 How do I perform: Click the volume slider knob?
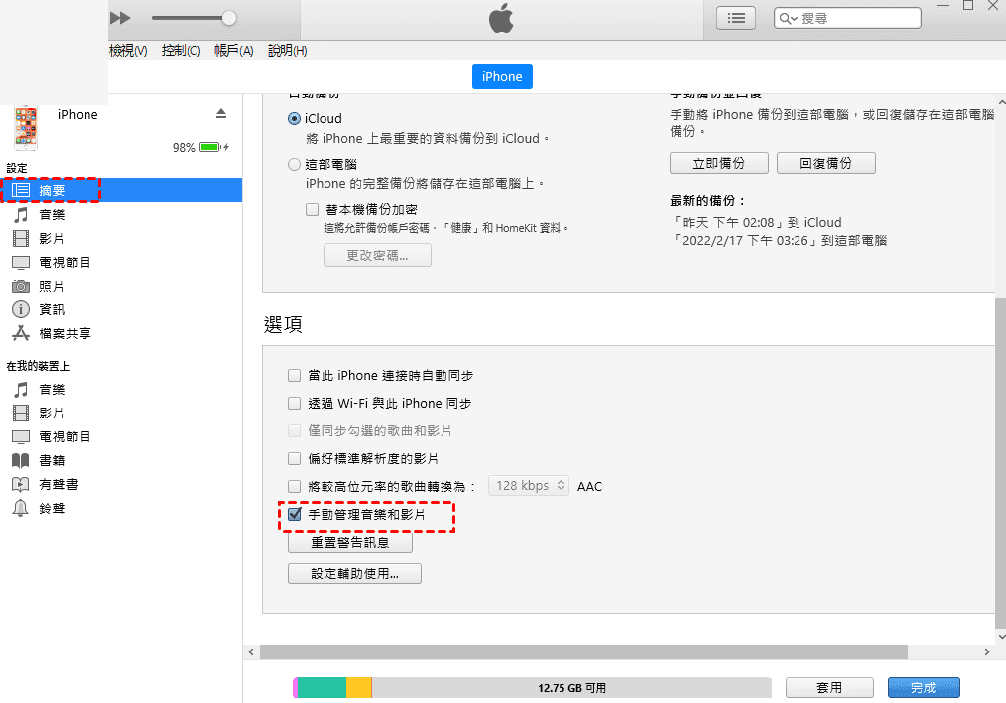coord(229,18)
